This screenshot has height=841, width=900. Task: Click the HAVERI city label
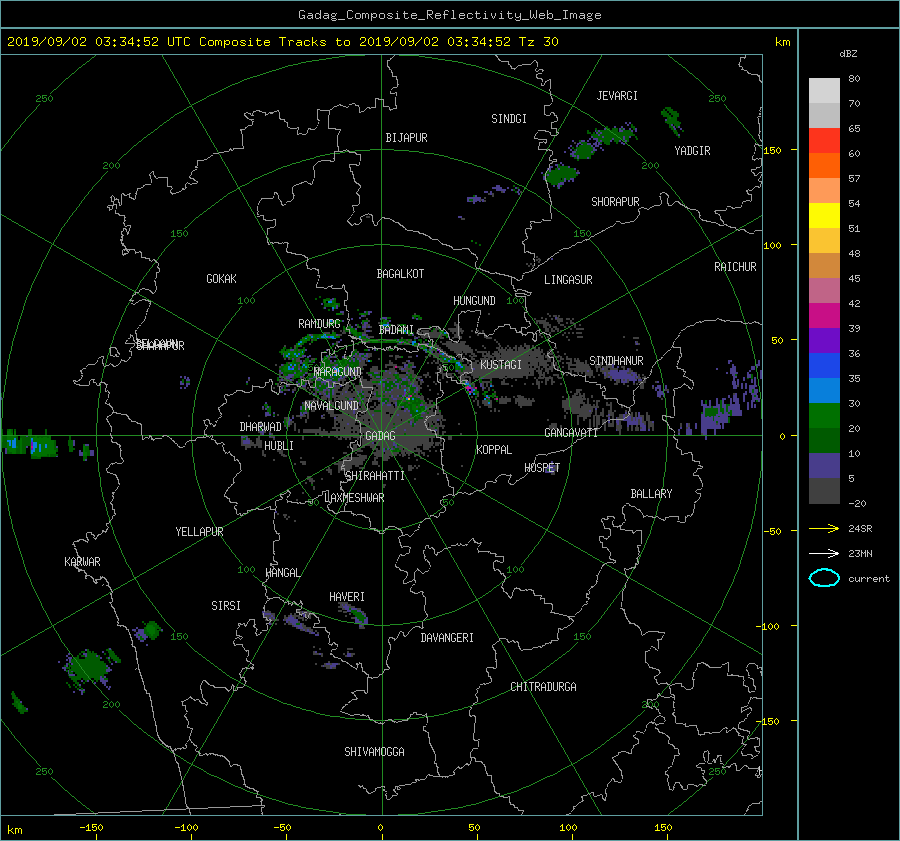coord(347,597)
